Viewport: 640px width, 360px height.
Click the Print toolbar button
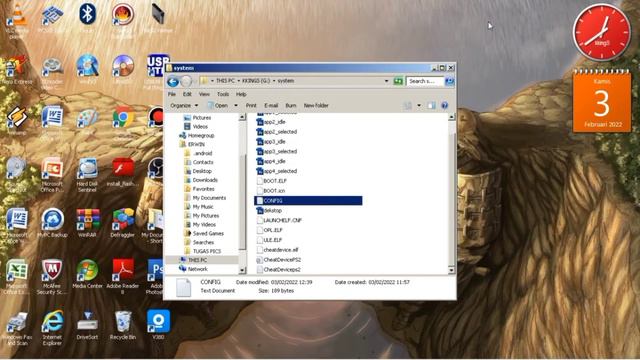coord(251,106)
